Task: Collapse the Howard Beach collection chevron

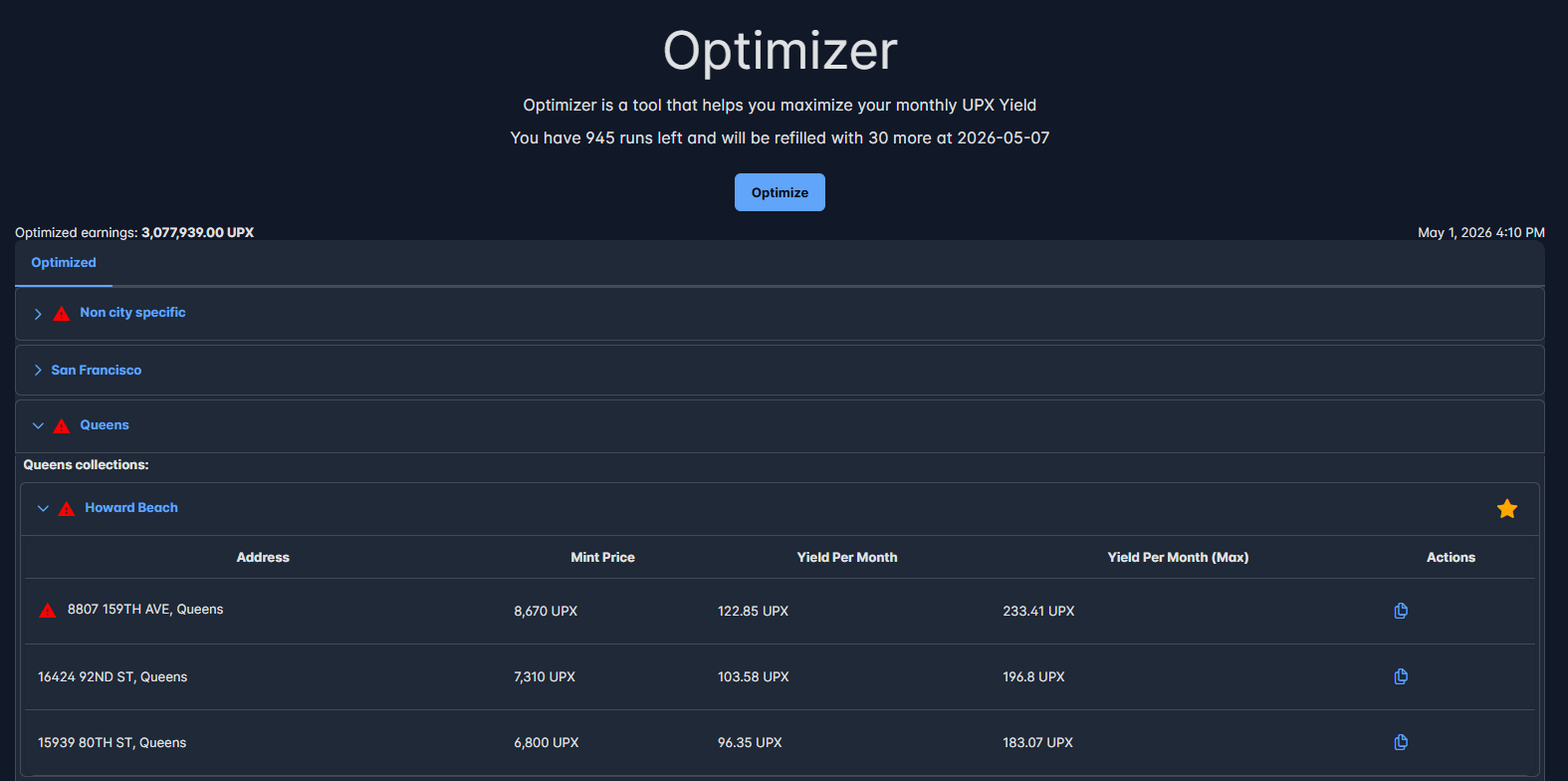Action: coord(43,508)
